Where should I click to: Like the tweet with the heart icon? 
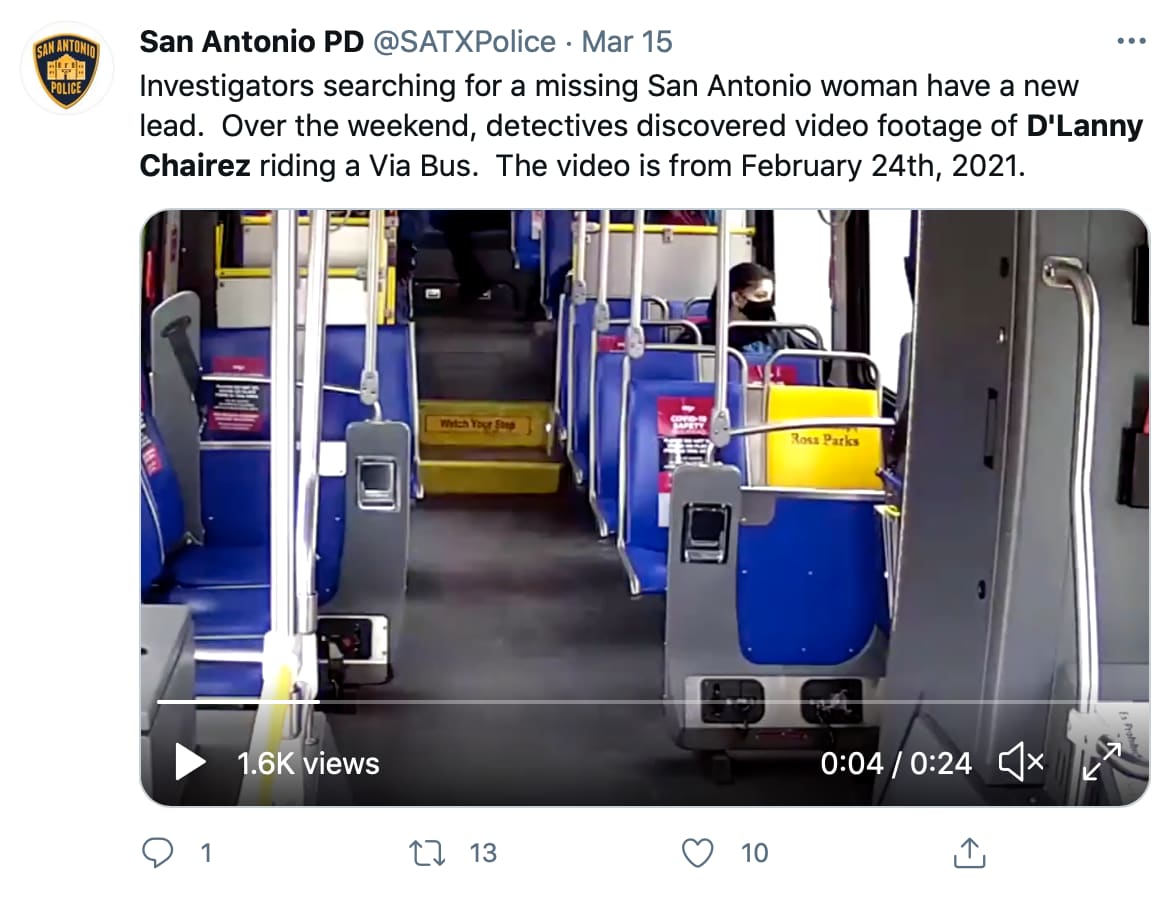coord(697,852)
